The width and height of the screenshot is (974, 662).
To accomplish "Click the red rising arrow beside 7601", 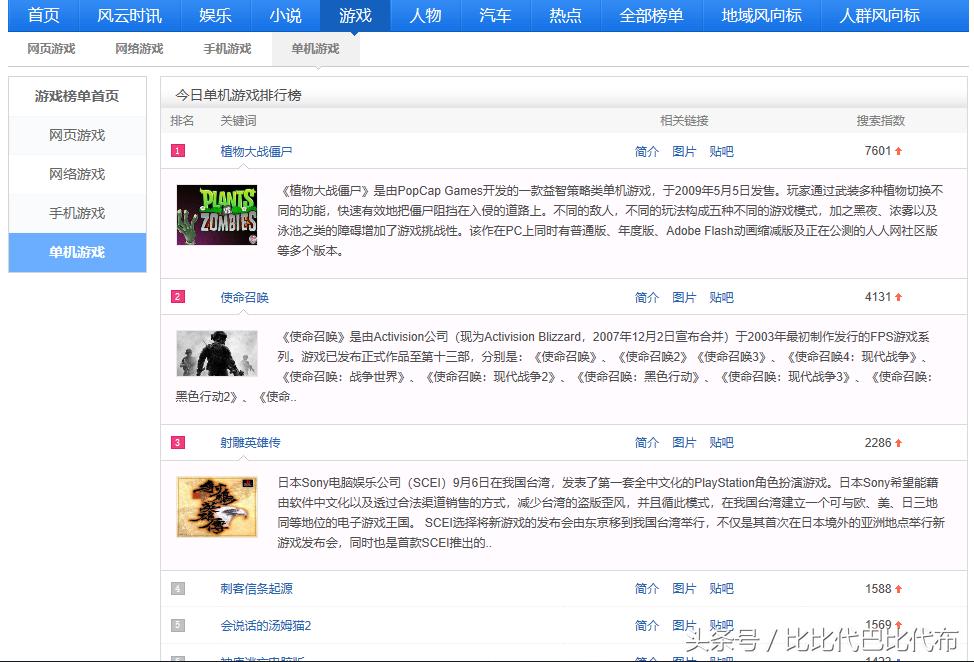I will tap(898, 151).
